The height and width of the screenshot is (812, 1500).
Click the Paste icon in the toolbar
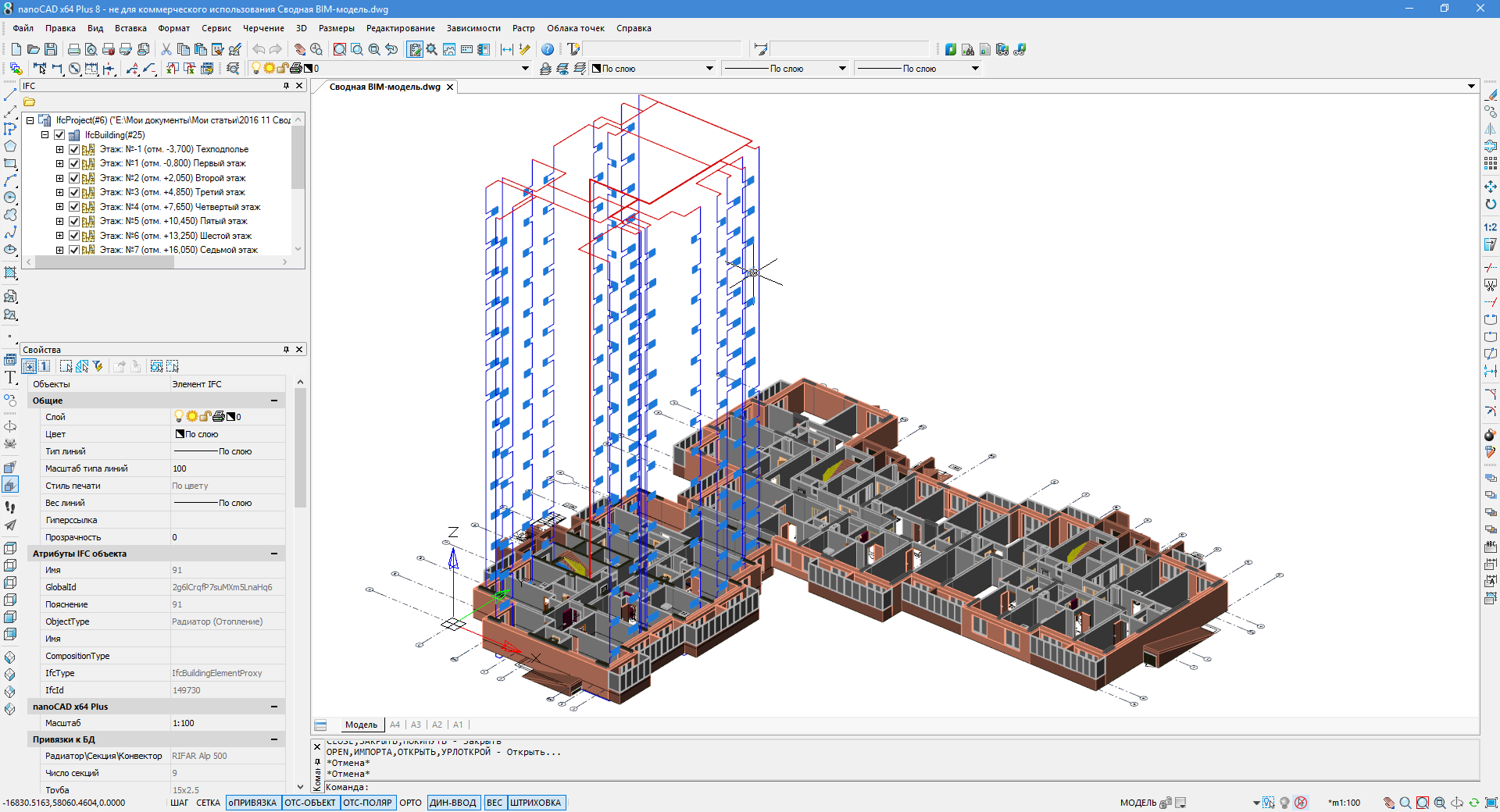point(200,49)
